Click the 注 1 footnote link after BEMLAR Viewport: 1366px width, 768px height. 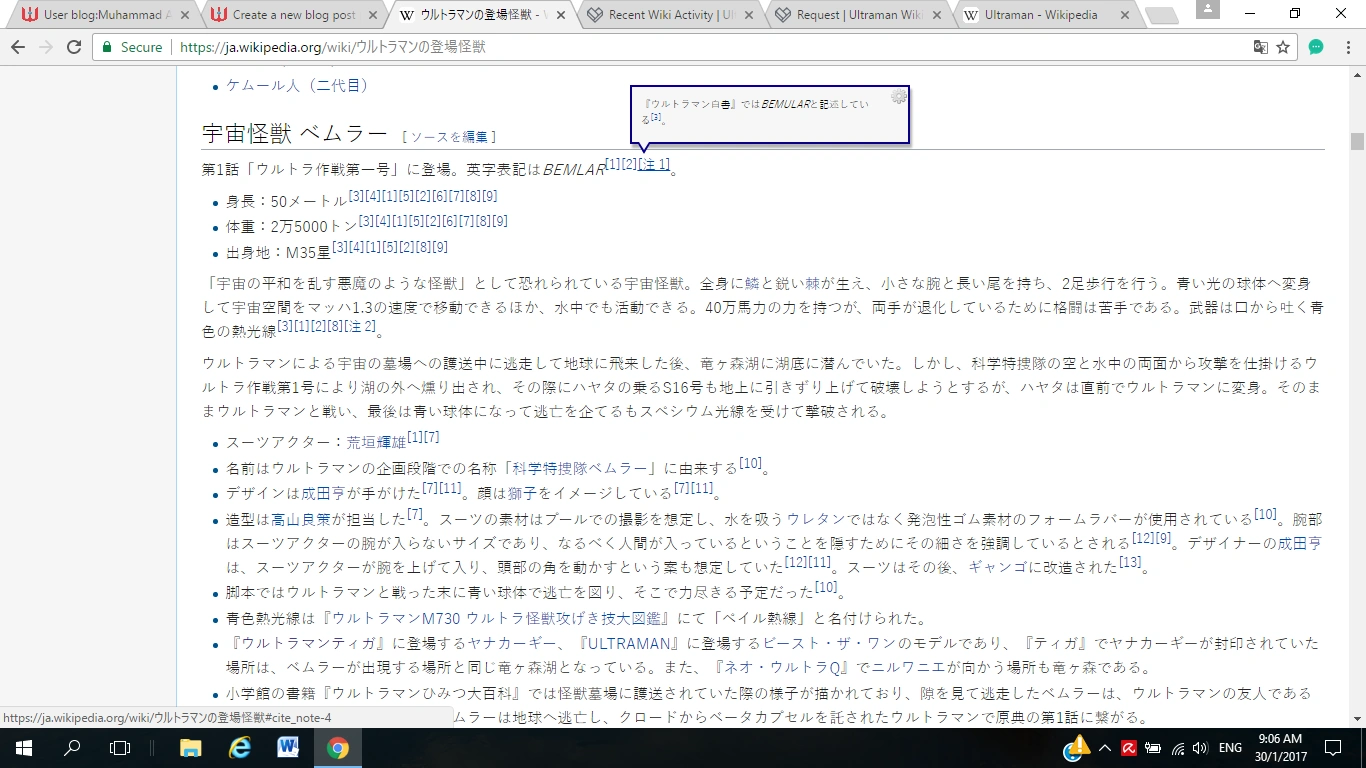coord(654,164)
